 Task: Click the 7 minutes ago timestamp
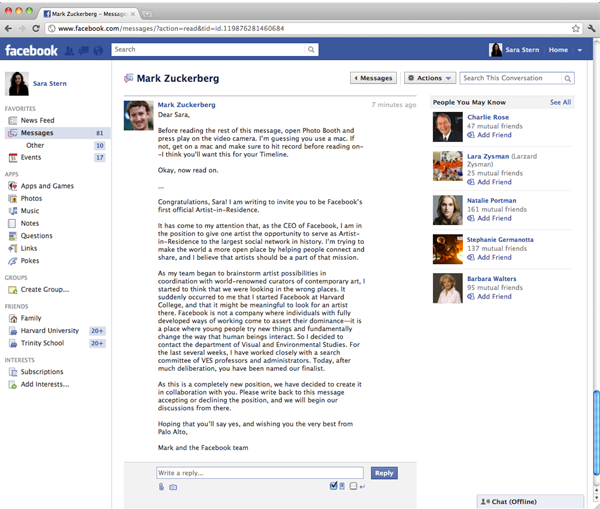394,105
